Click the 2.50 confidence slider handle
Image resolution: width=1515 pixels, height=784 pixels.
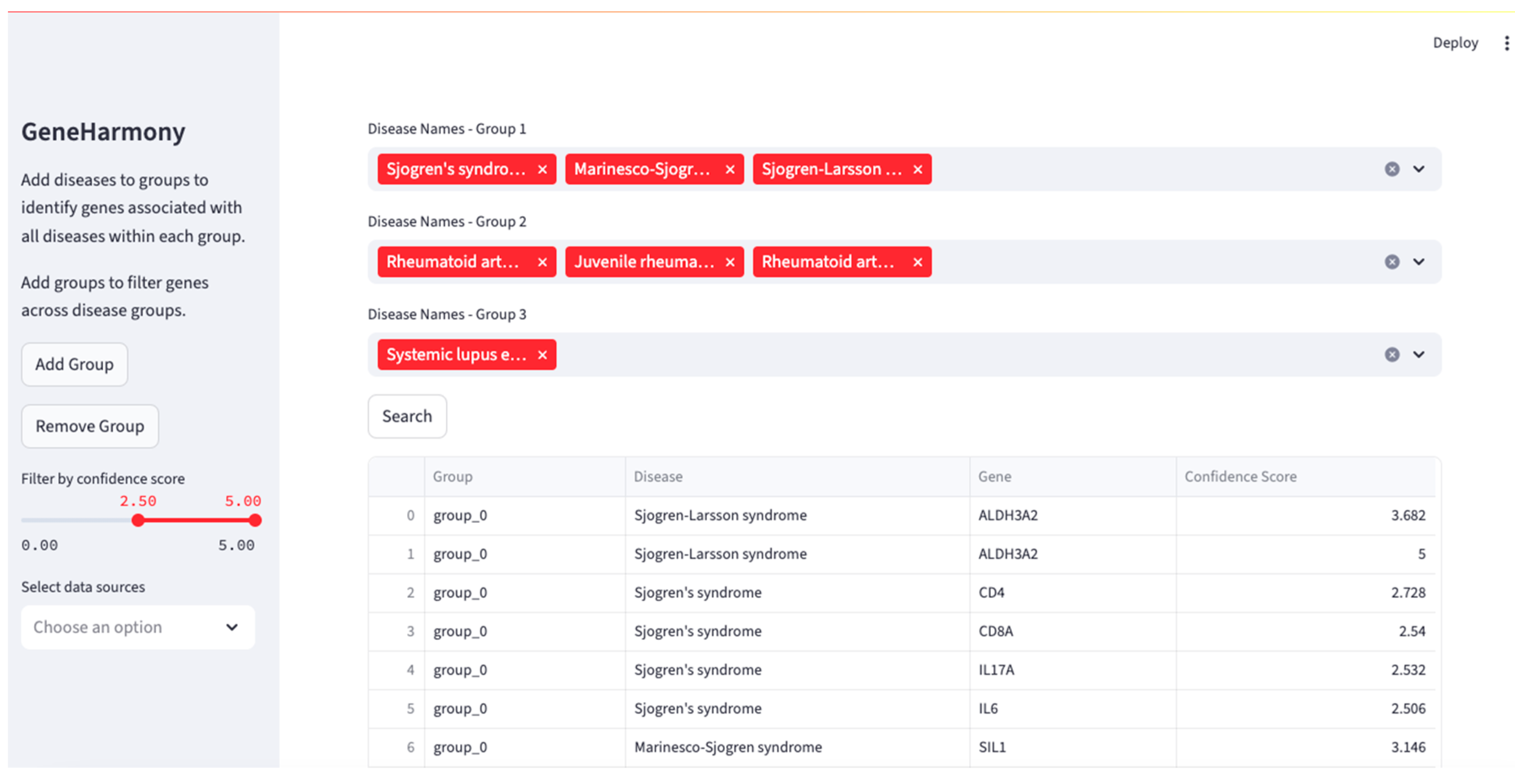(x=138, y=520)
